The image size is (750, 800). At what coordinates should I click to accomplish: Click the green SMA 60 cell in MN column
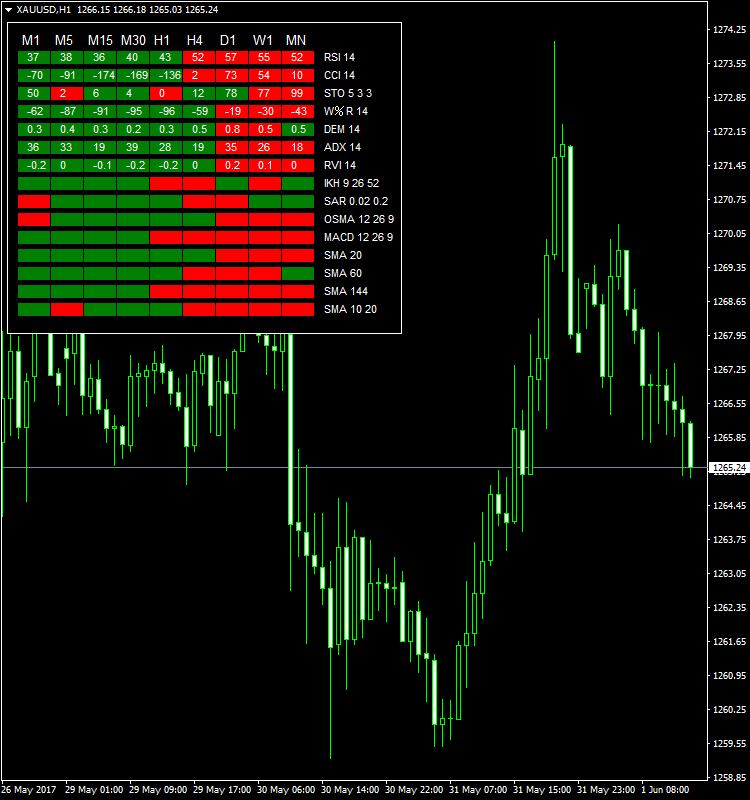[x=298, y=273]
